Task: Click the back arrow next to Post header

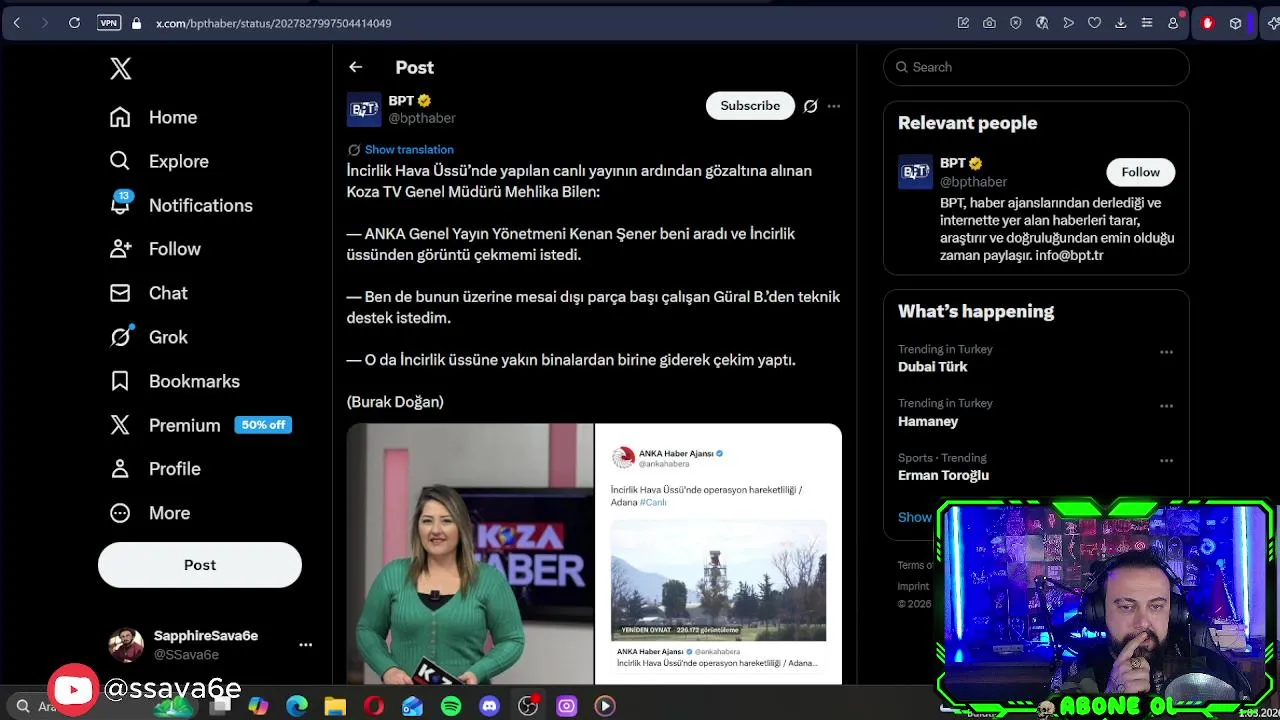Action: coord(356,67)
